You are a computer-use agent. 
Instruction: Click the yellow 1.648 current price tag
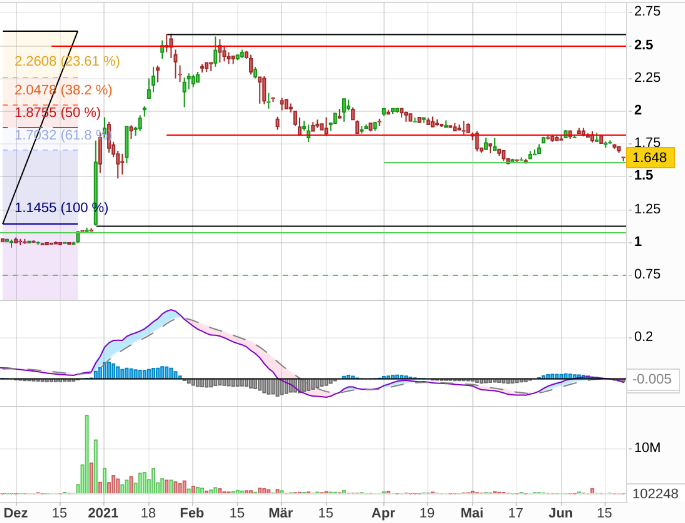coord(652,156)
